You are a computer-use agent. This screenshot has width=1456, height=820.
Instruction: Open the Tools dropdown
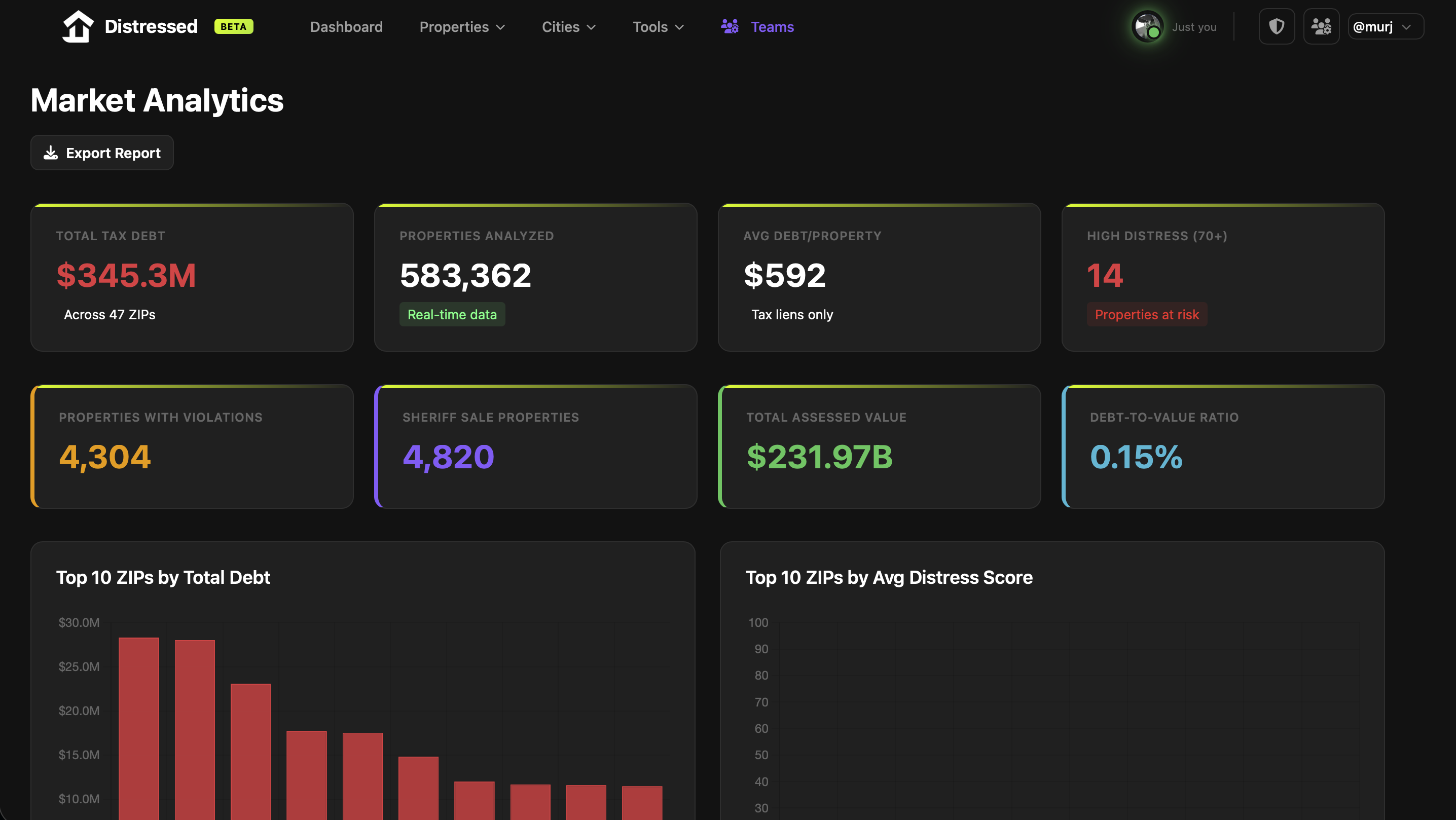(658, 26)
